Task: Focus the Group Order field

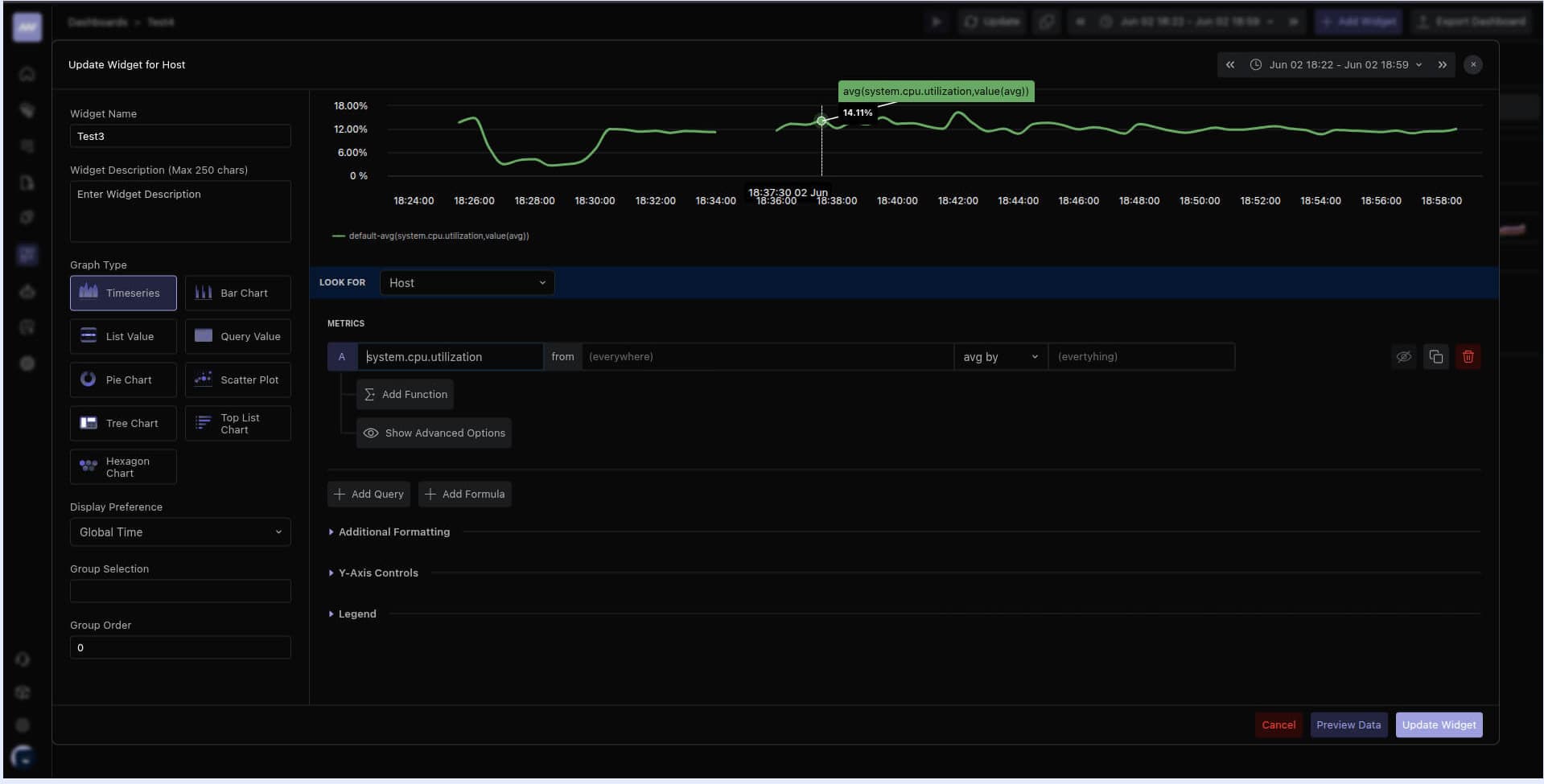Action: [180, 647]
